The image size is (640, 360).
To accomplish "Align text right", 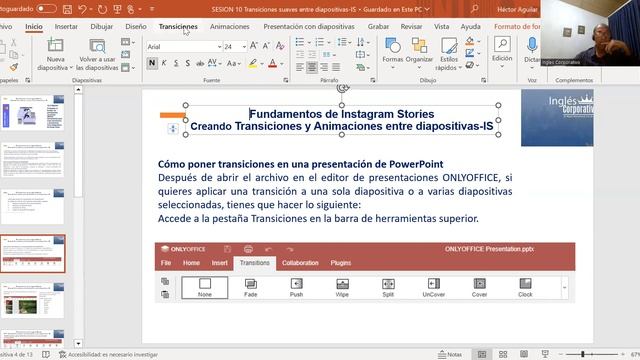I will (x=324, y=67).
